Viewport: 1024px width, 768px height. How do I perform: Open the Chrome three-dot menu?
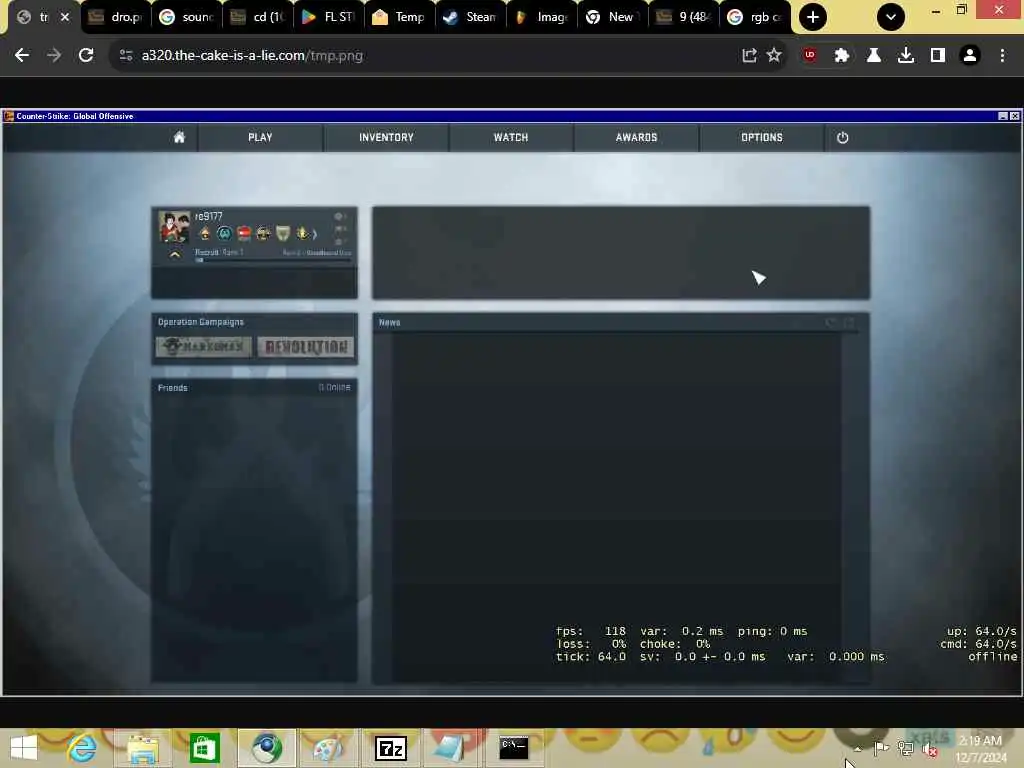[x=1002, y=56]
